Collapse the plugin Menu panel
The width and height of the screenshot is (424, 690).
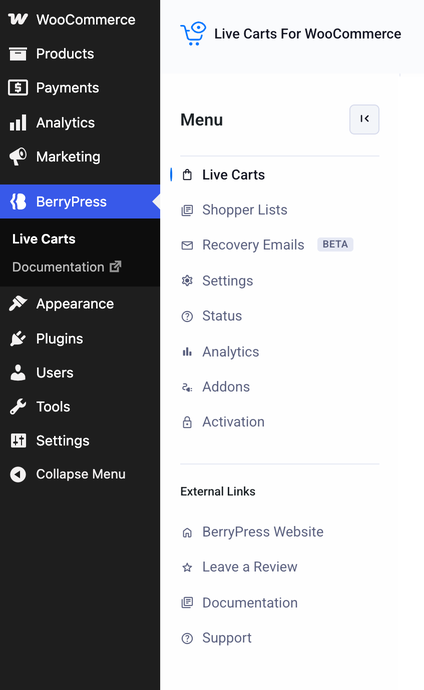(364, 119)
